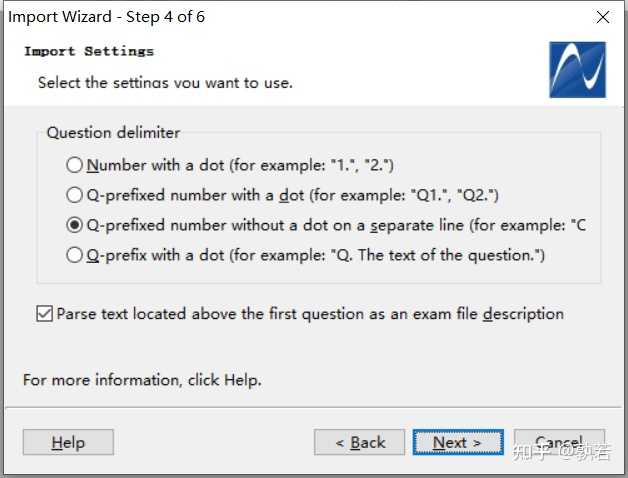Screen dimensions: 628x478
Task: Choose "Q-prefixed number with a dot" radio button
Action: [x=75, y=195]
